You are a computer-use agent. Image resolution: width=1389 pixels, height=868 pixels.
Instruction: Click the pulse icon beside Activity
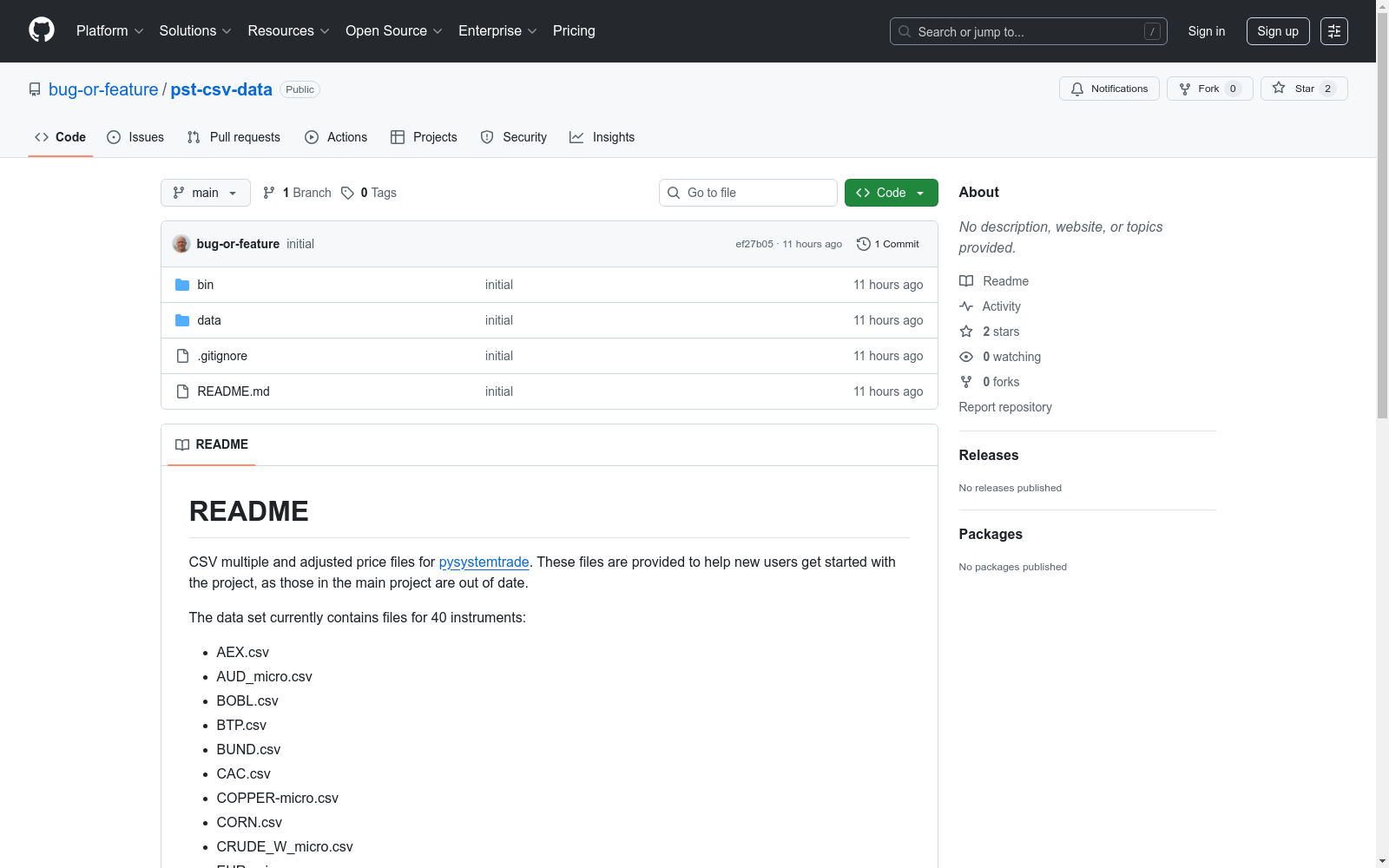click(x=966, y=306)
